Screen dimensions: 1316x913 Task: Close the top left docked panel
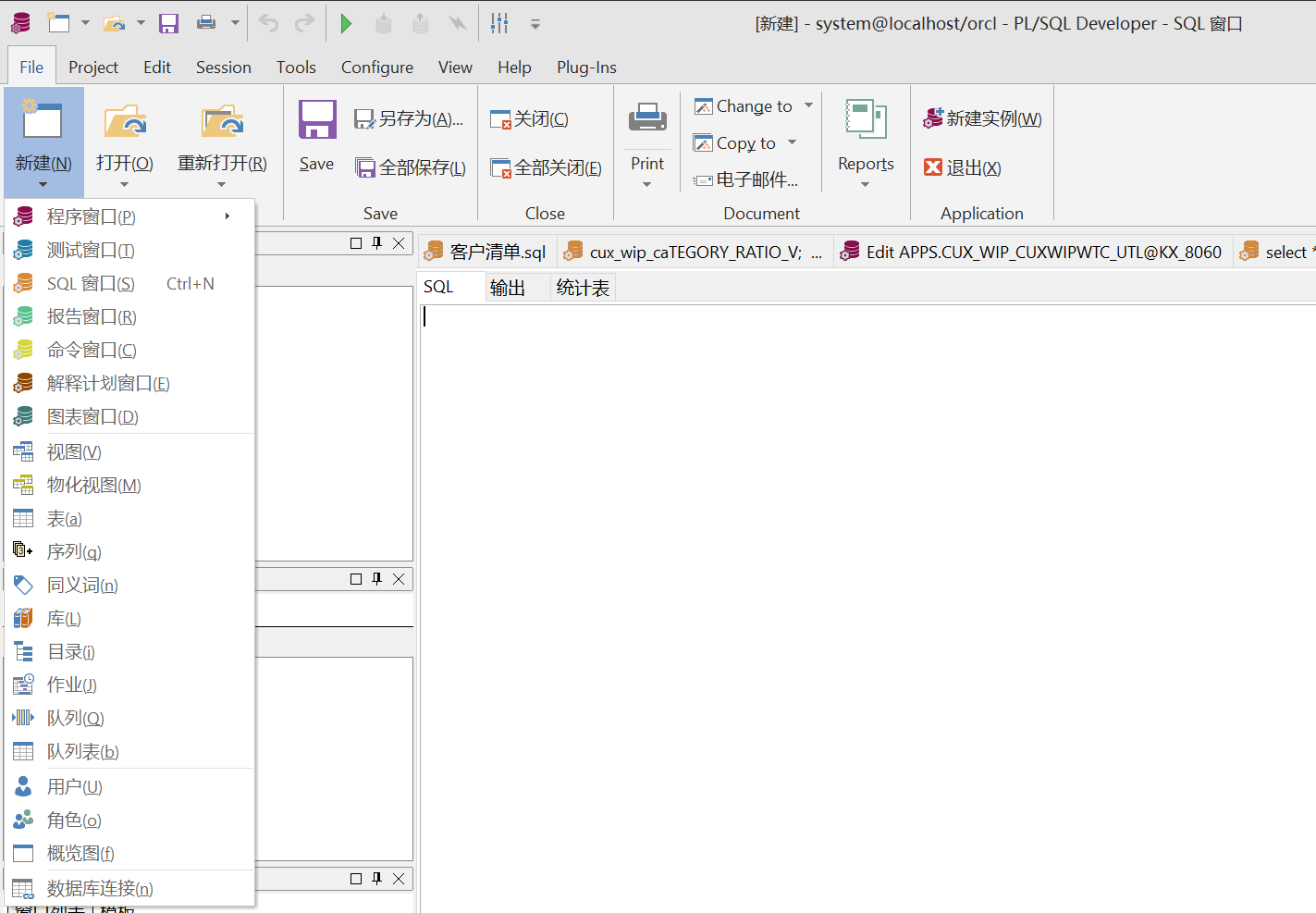(399, 243)
